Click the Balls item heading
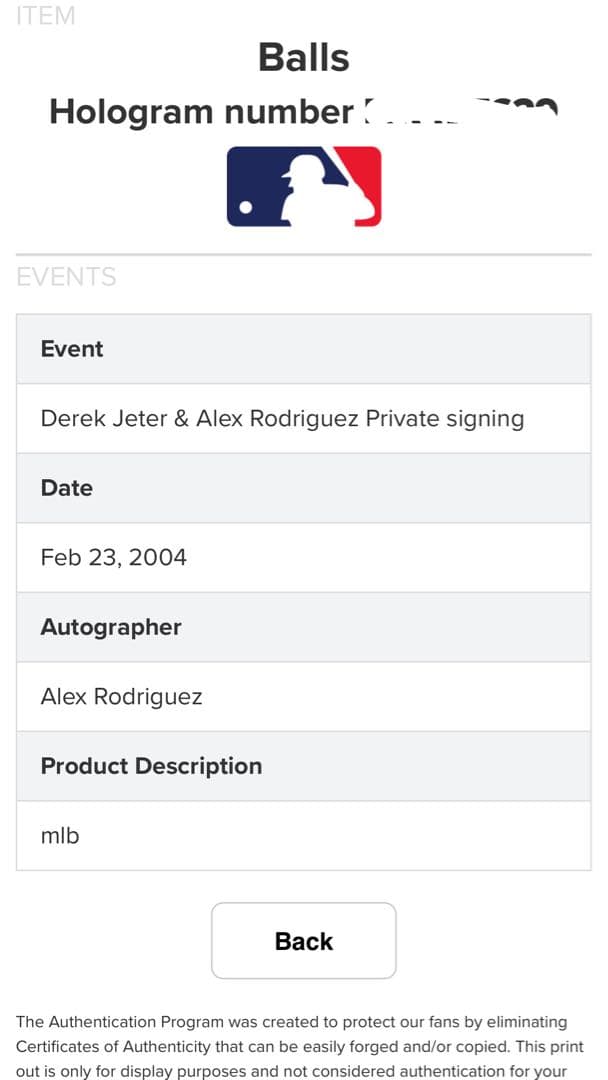The height and width of the screenshot is (1080, 608). click(x=304, y=57)
